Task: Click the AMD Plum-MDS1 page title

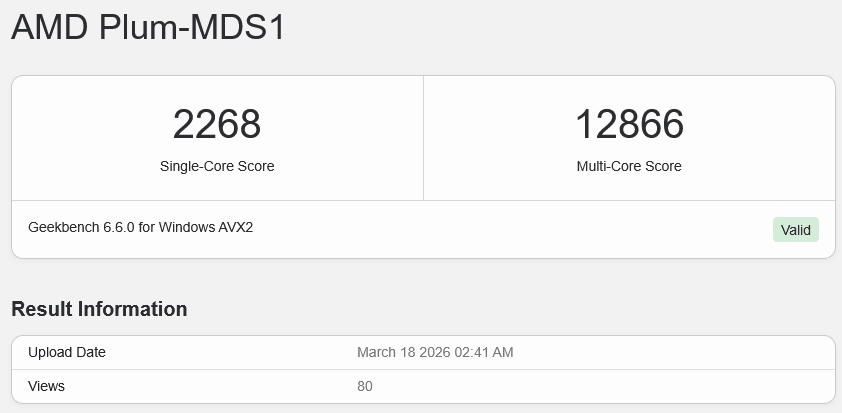Action: [x=148, y=28]
